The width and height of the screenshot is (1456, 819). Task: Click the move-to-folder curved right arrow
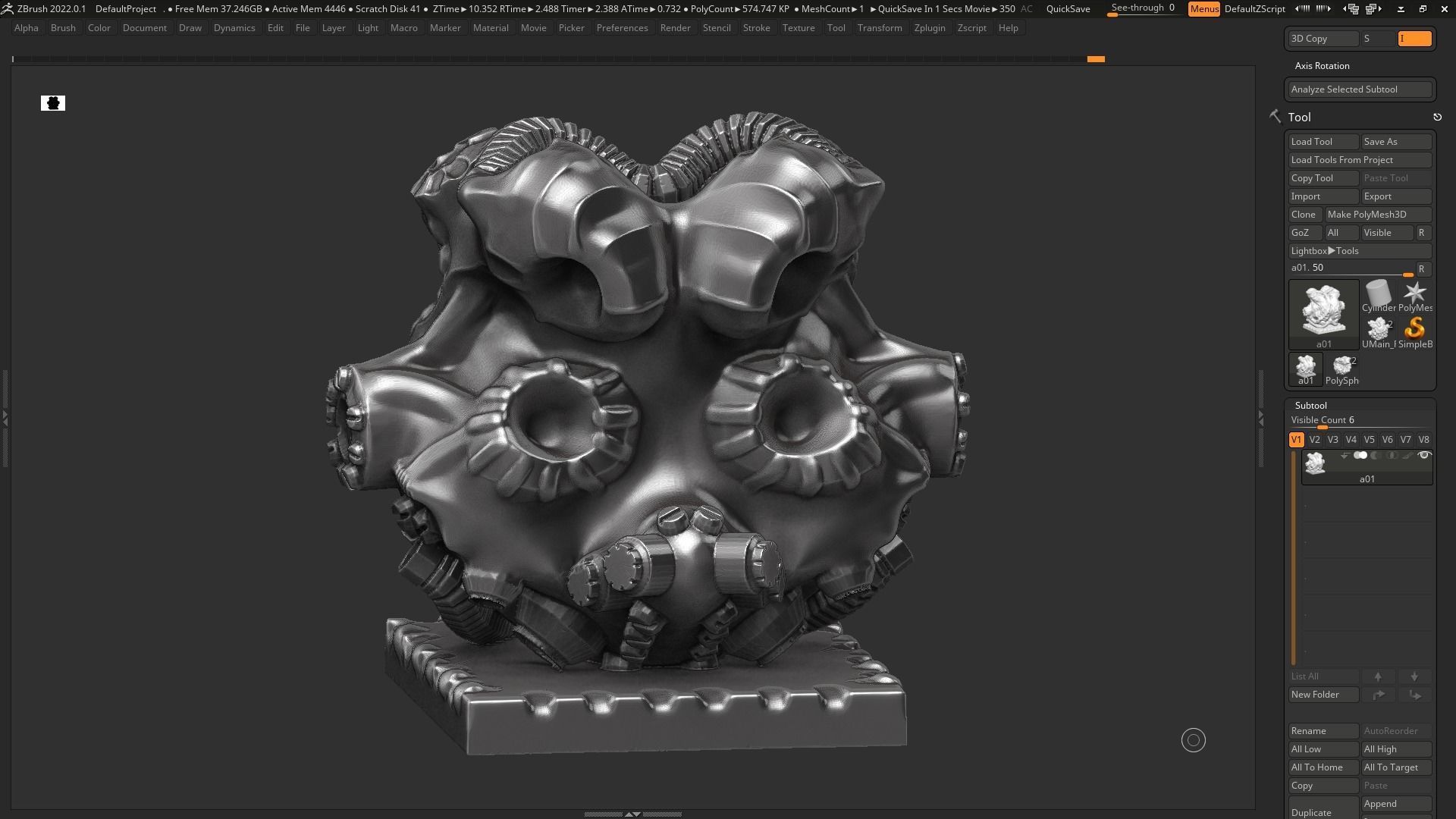pyautogui.click(x=1378, y=695)
